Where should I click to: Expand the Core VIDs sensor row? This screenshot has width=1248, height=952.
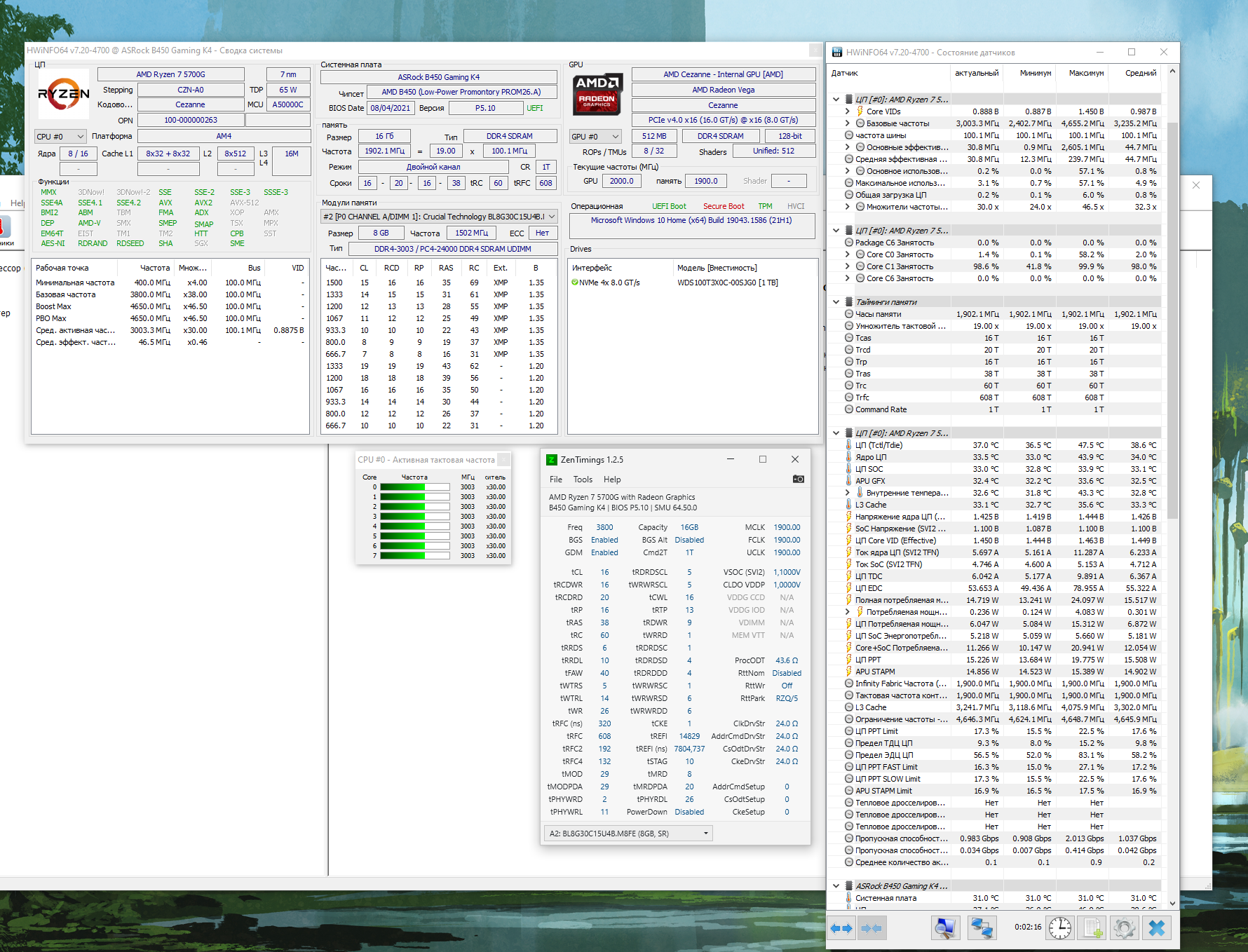pos(847,111)
